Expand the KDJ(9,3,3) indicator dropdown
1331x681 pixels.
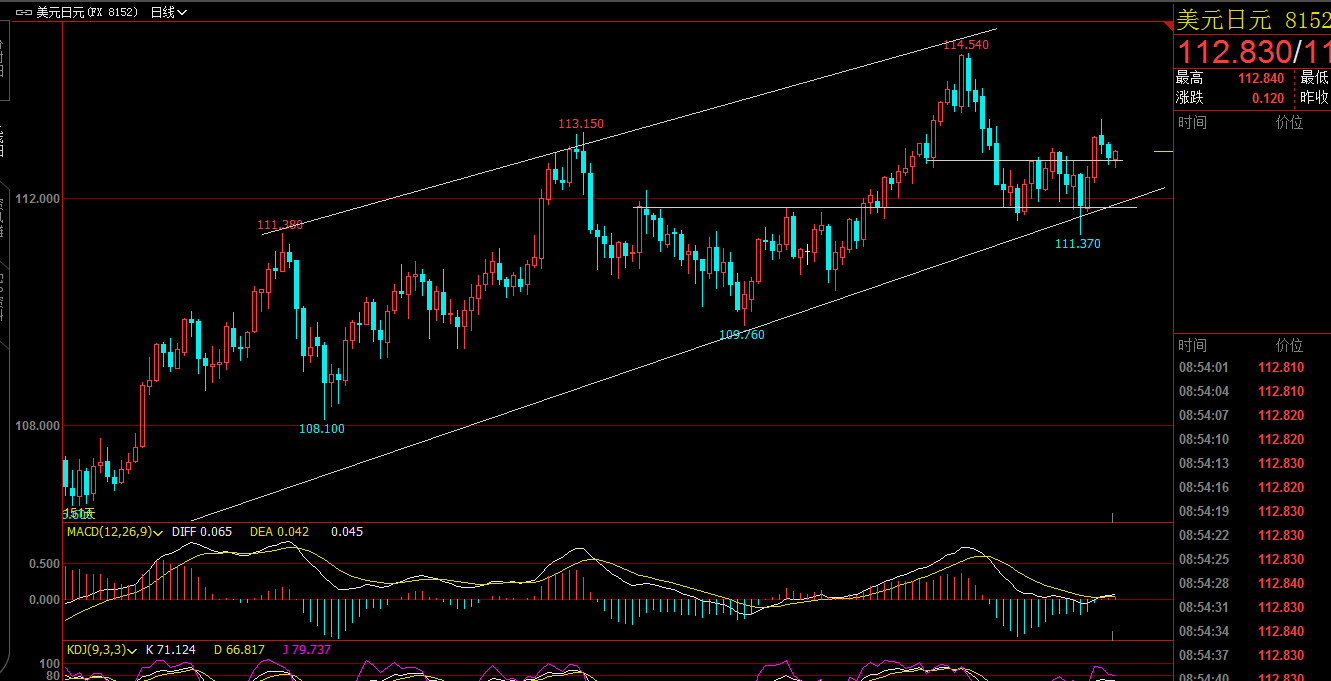pos(131,650)
